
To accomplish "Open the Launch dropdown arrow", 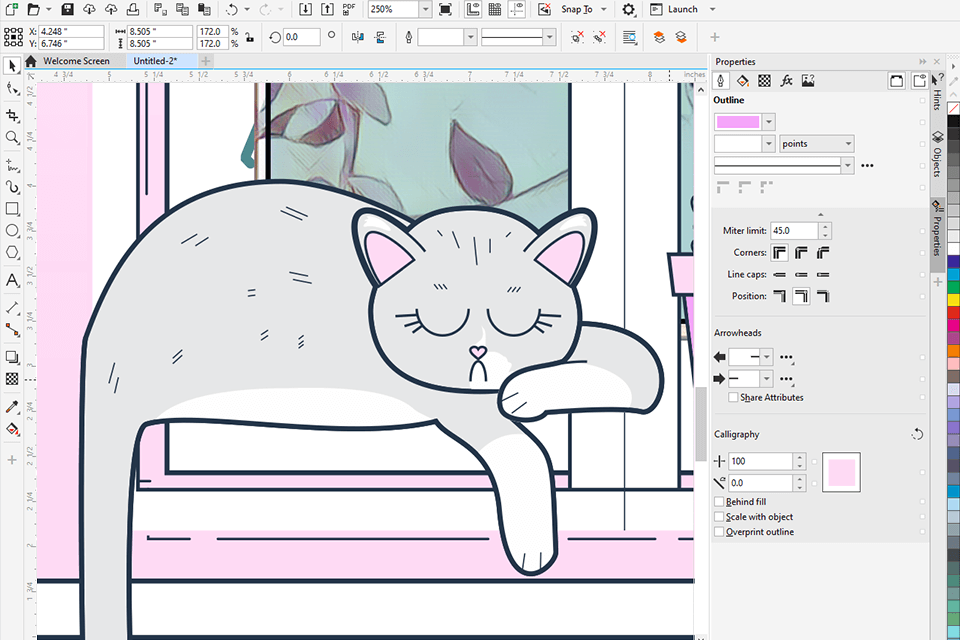I will [x=712, y=9].
